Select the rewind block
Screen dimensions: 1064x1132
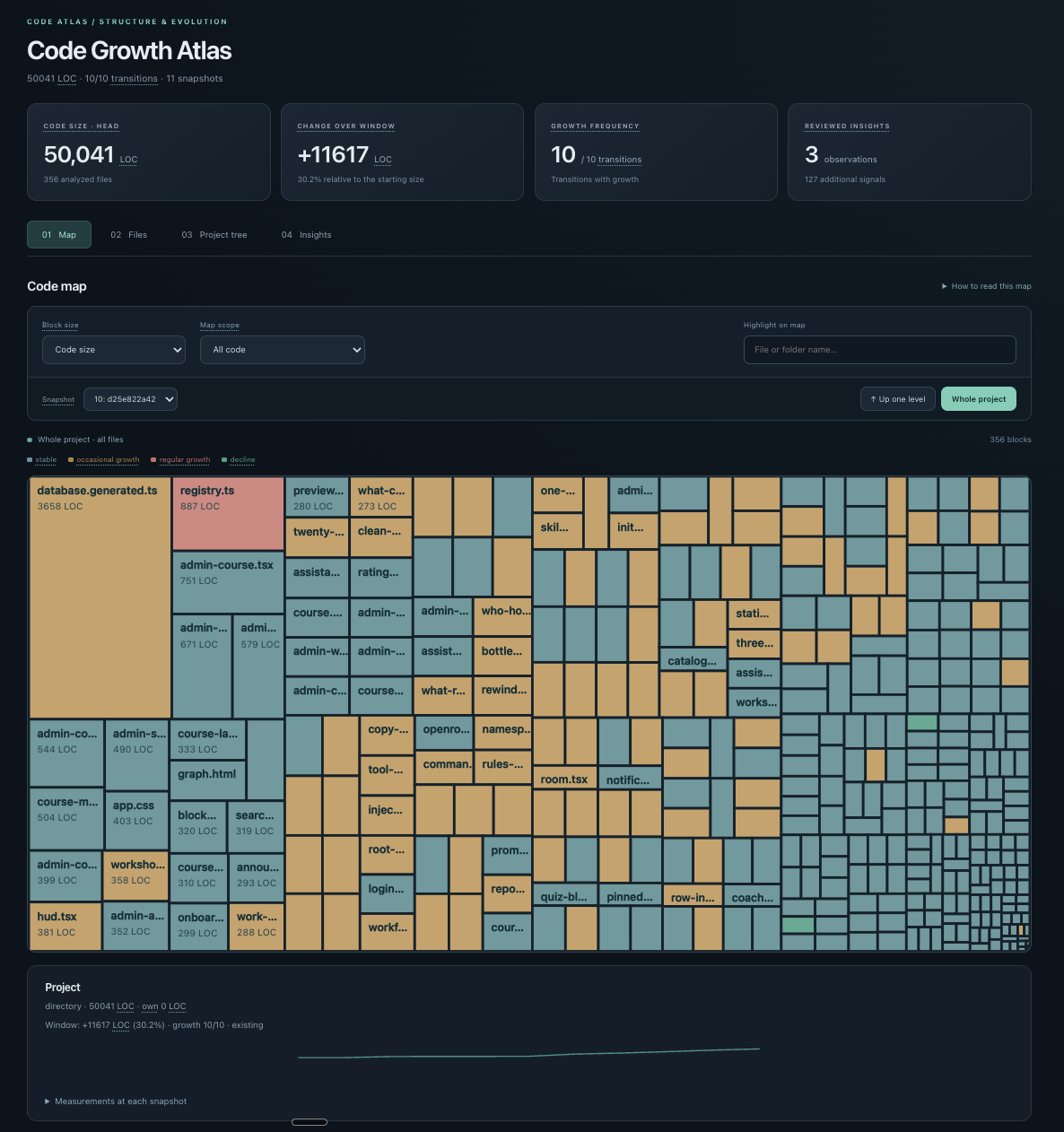(x=502, y=695)
